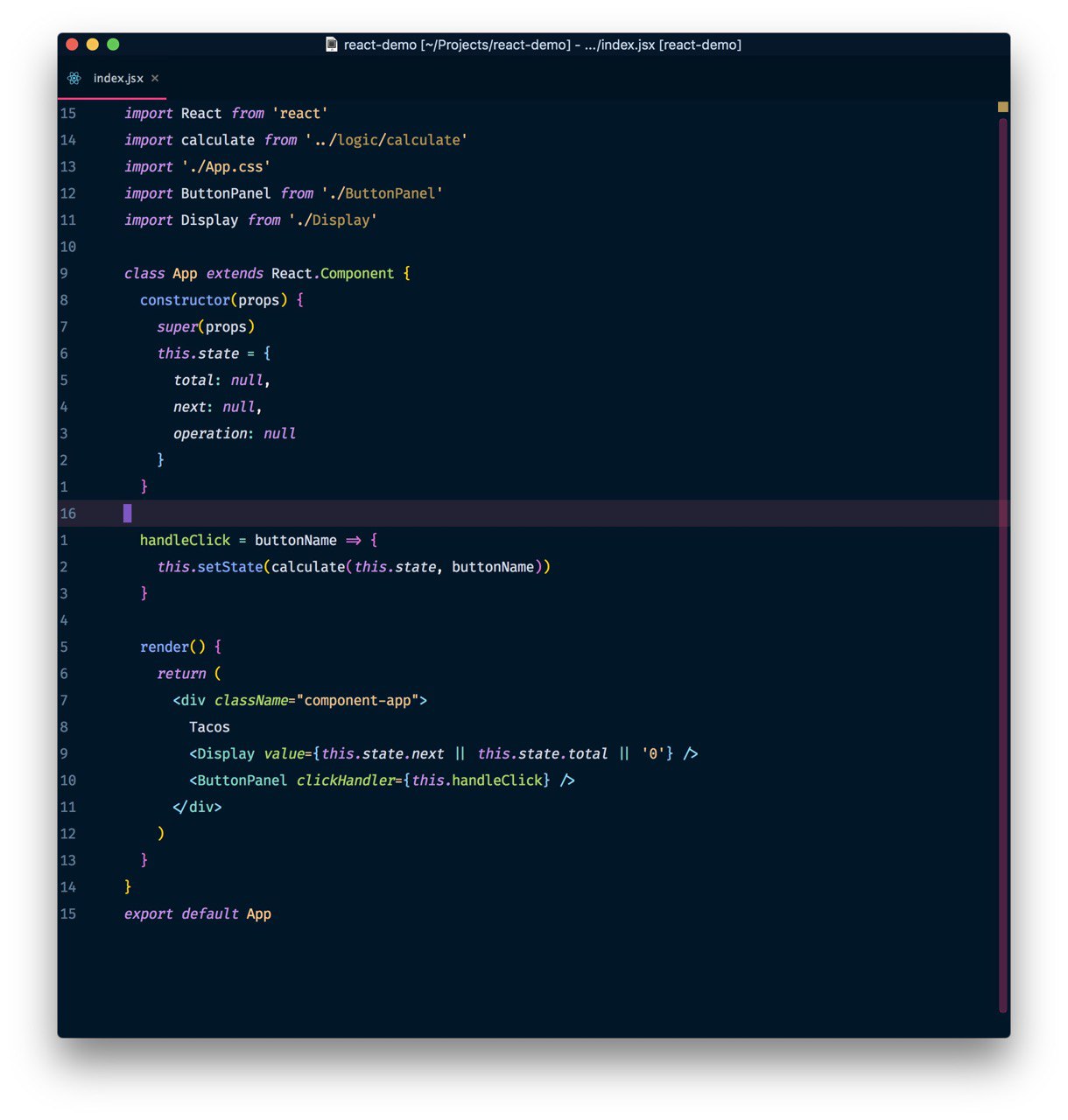Click the 'react' import string
Viewport: 1068px width, 1120px height.
point(300,114)
